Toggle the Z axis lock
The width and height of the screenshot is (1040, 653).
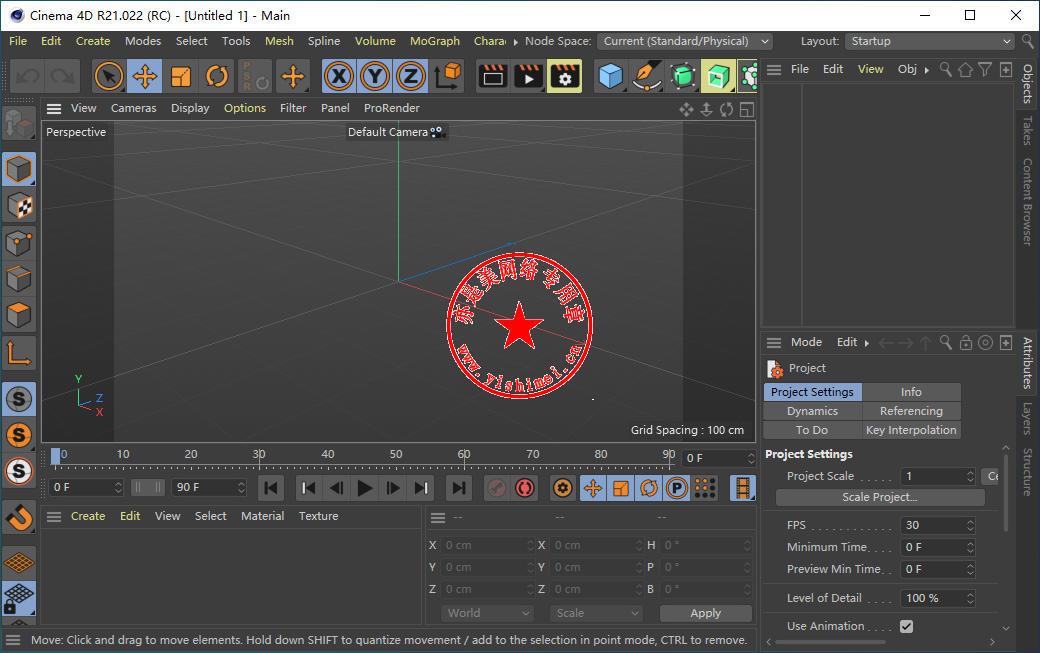(411, 76)
